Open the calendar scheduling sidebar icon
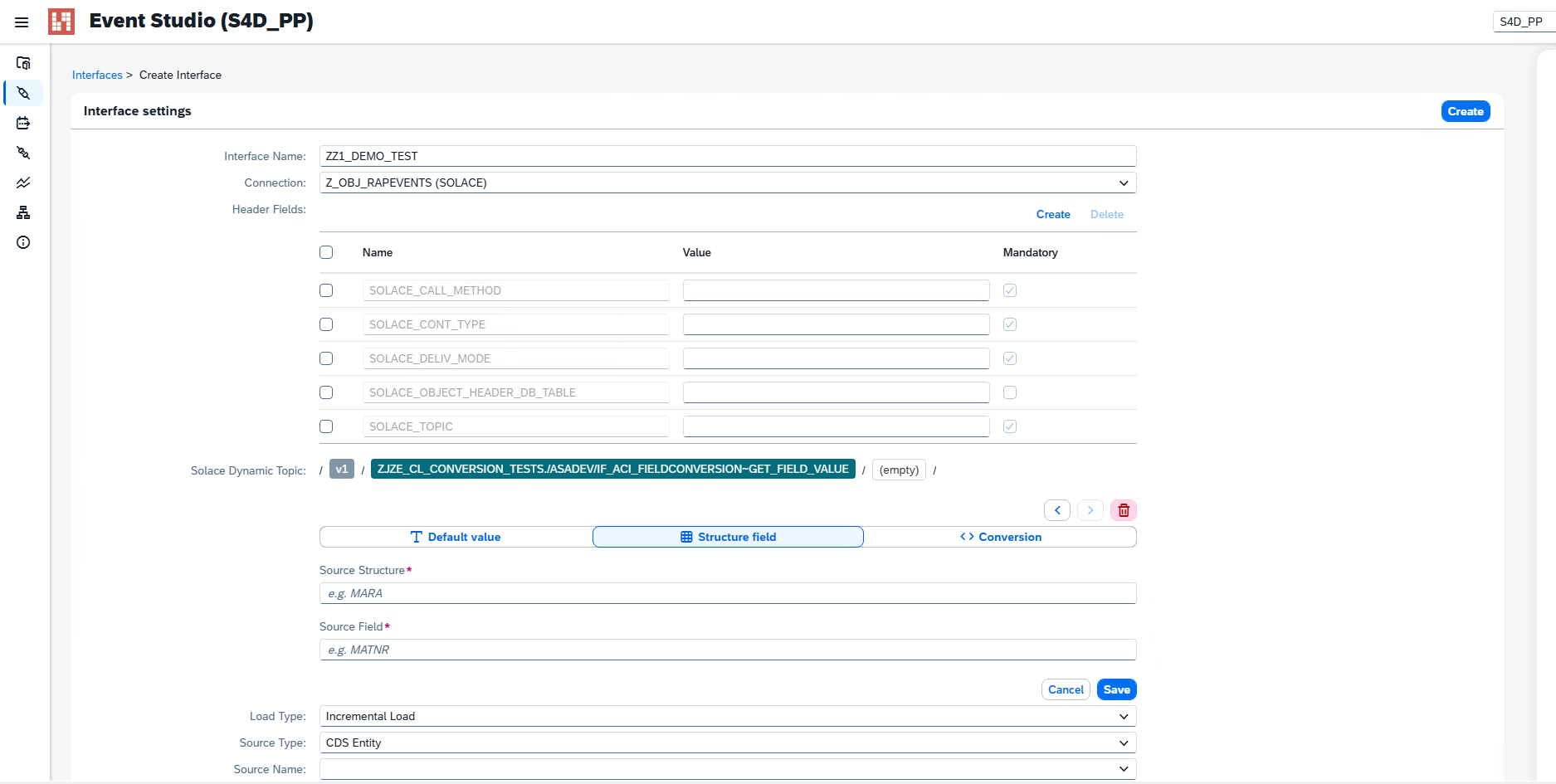Screen dimensions: 1556x784 23,123
